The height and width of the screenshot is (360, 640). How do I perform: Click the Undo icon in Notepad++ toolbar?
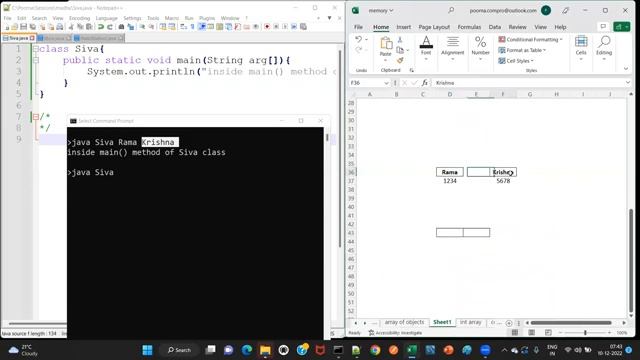tap(101, 27)
